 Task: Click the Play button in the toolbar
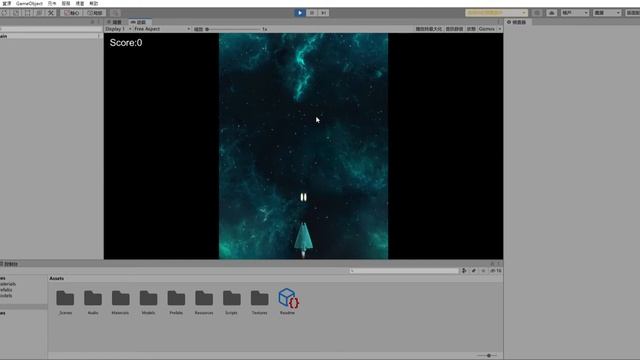coord(300,13)
